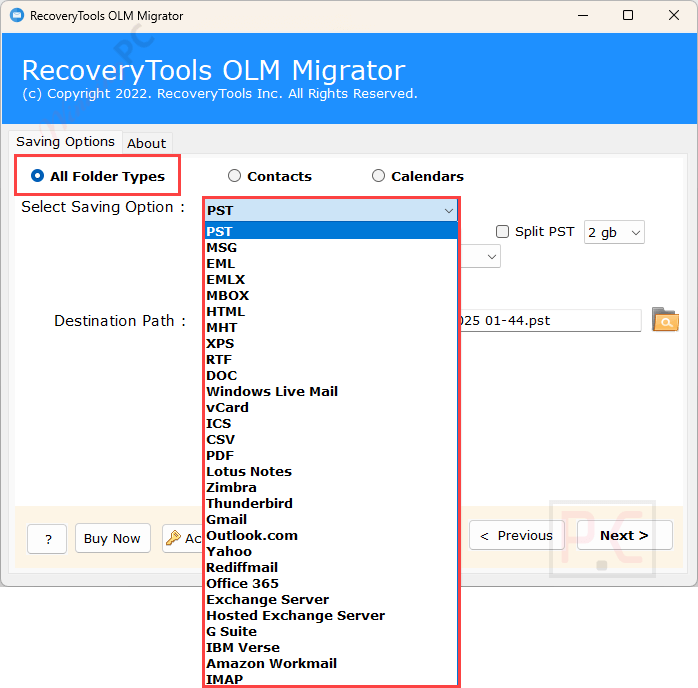Choose Windows Live Mail option

pos(331,392)
